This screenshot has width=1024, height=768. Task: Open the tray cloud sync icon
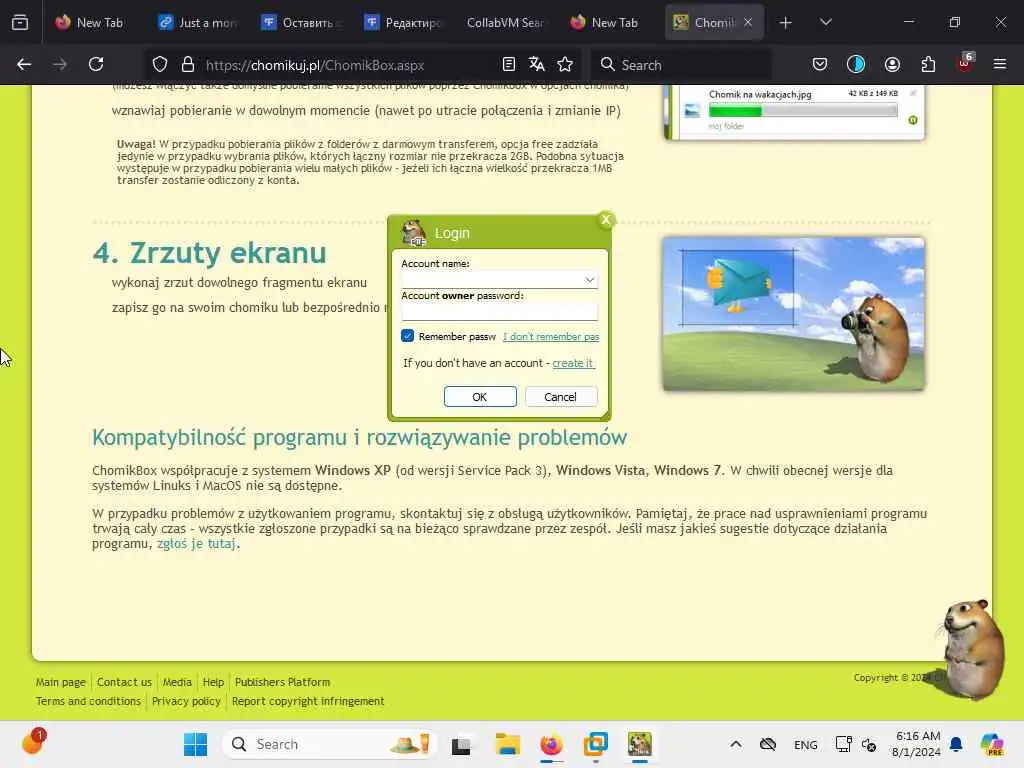pos(768,744)
